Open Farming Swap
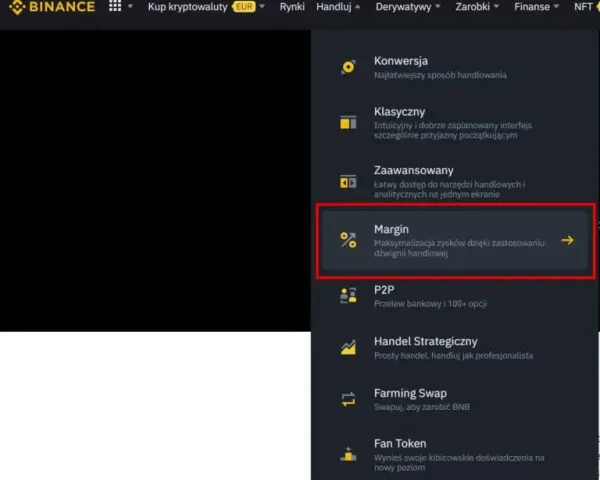600x480 pixels. coord(455,399)
